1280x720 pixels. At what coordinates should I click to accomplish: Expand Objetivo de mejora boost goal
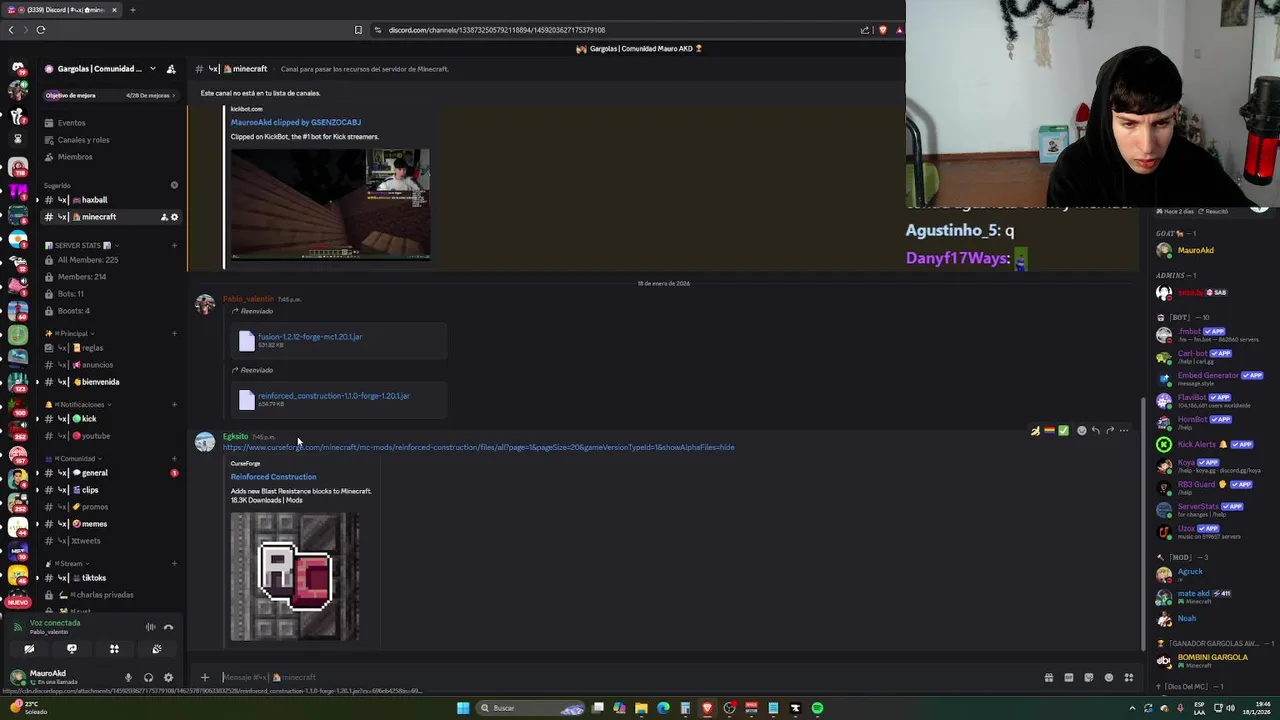[110, 95]
